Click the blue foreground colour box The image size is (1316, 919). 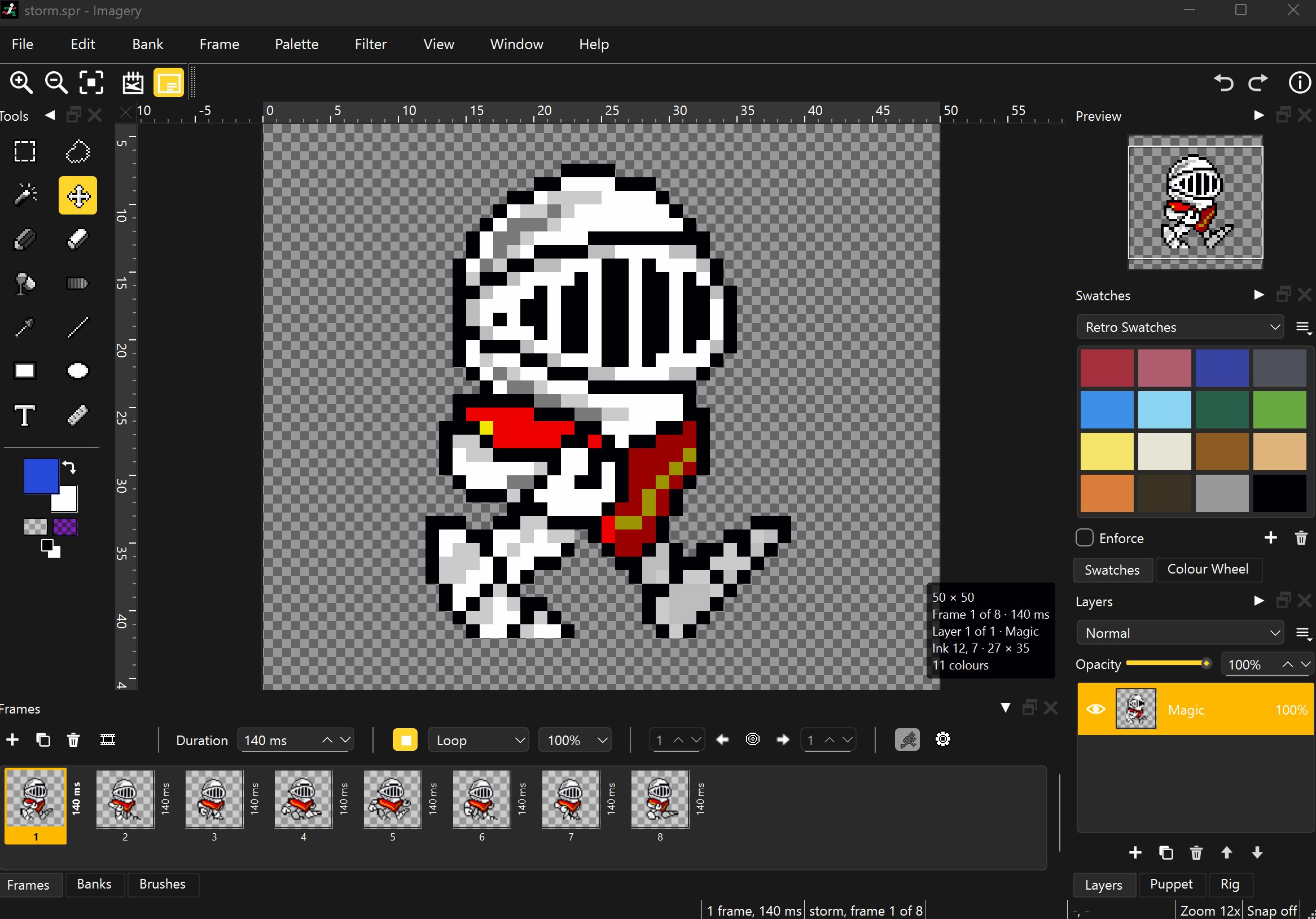coord(41,475)
